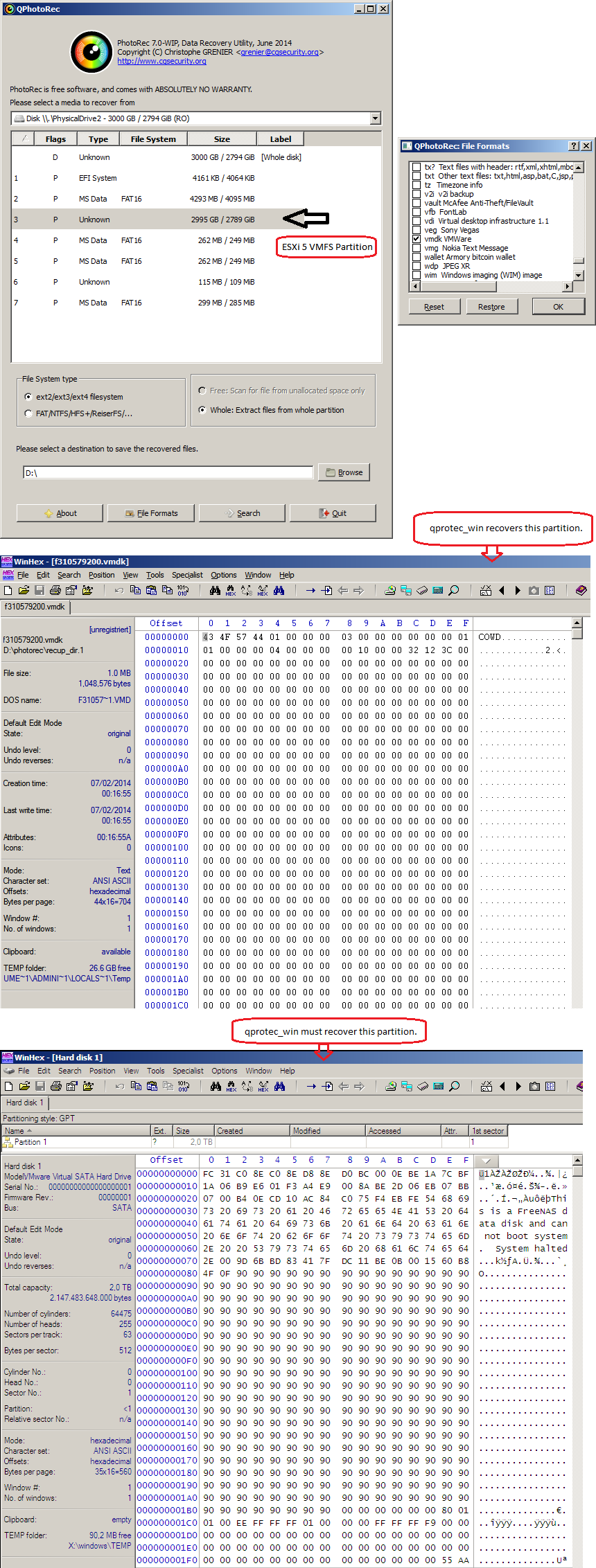The height and width of the screenshot is (1568, 596).
Task: Click Reset in File Formats dialog
Action: [x=434, y=307]
